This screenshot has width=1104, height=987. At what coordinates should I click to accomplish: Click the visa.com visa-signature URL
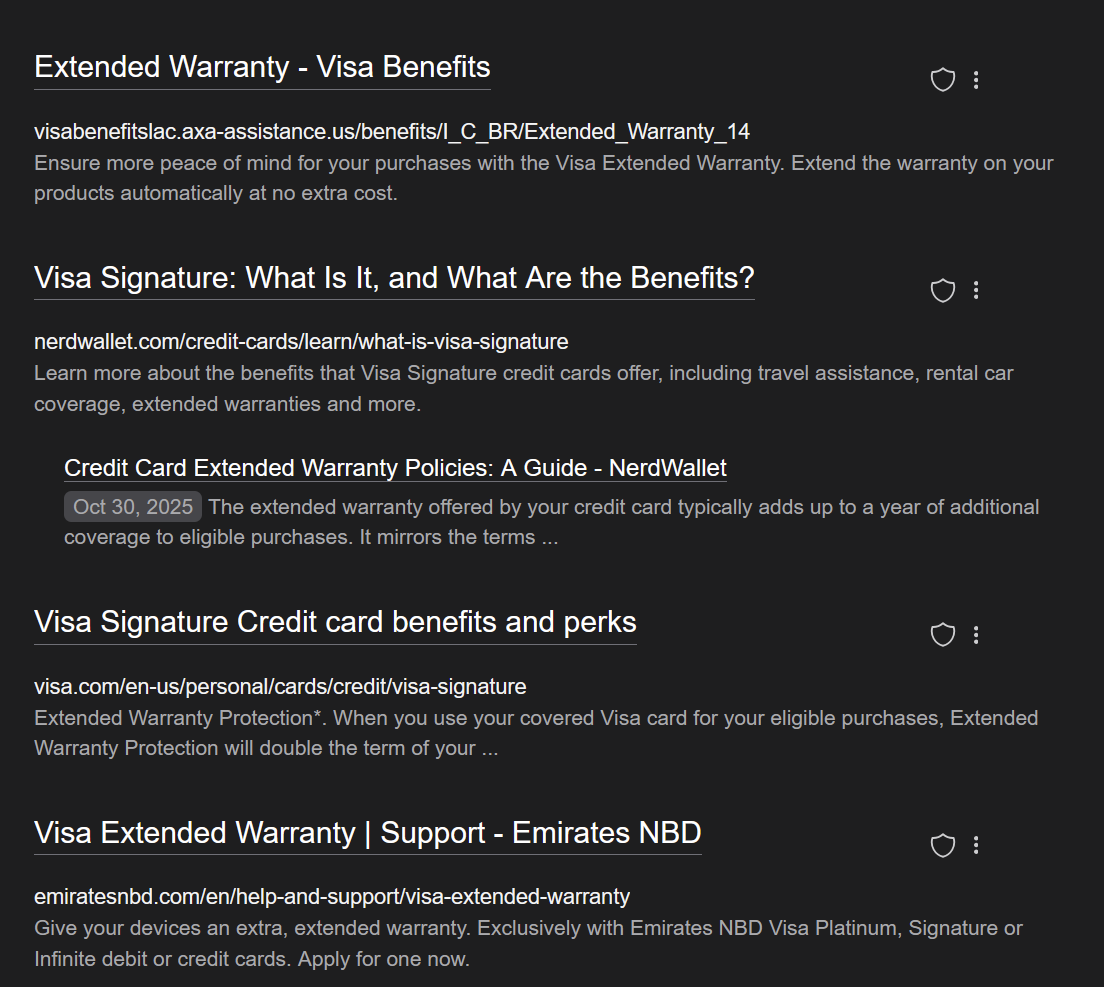(280, 686)
